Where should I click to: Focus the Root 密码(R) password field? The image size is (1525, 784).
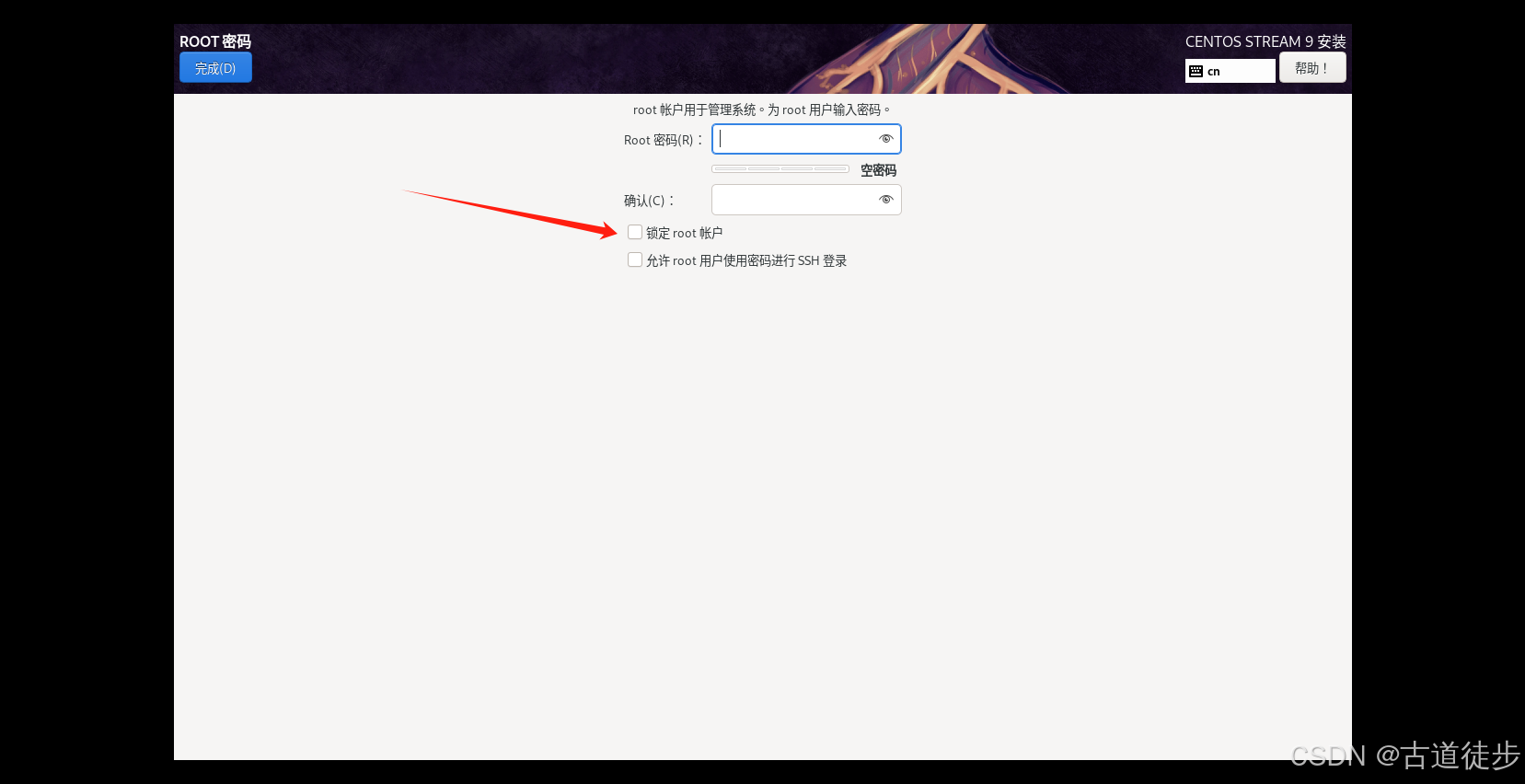pos(806,139)
